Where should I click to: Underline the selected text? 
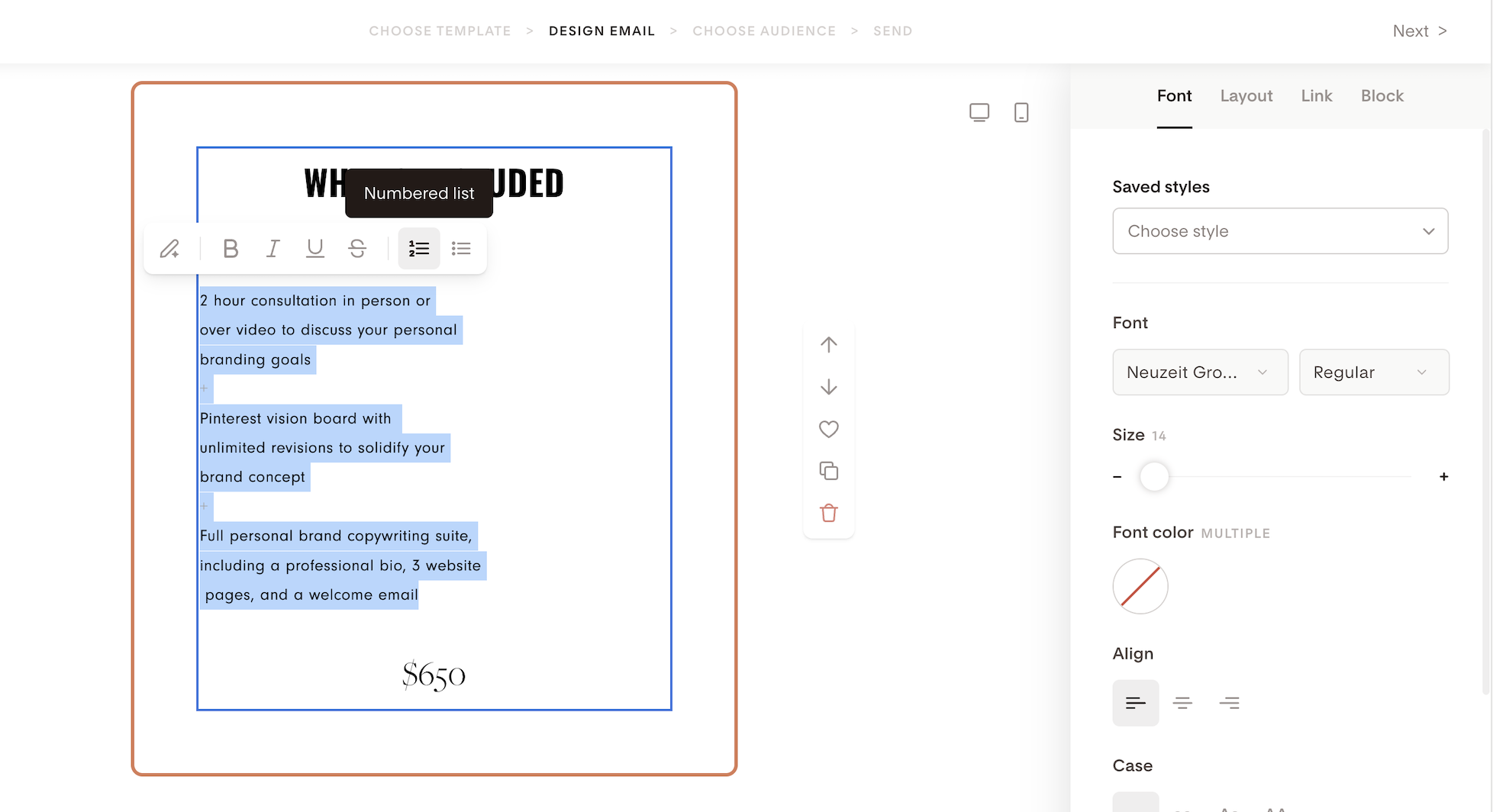coord(314,249)
